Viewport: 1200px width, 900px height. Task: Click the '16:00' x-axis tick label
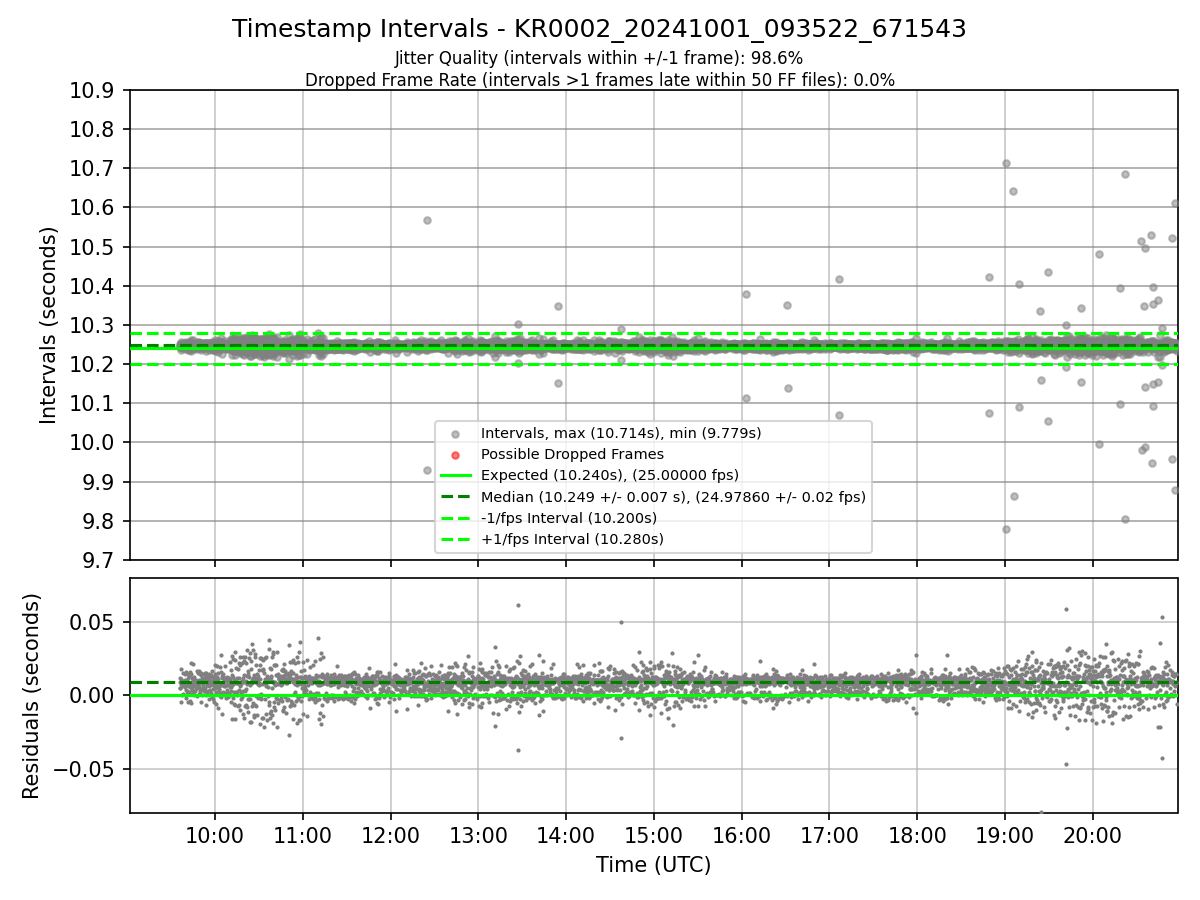point(742,836)
